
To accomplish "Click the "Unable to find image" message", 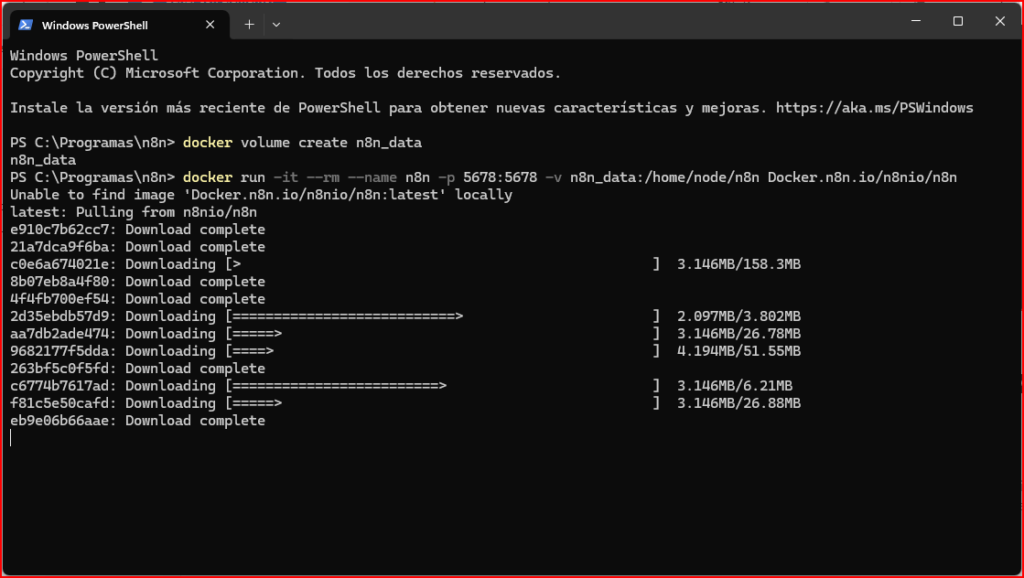I will 261,194.
